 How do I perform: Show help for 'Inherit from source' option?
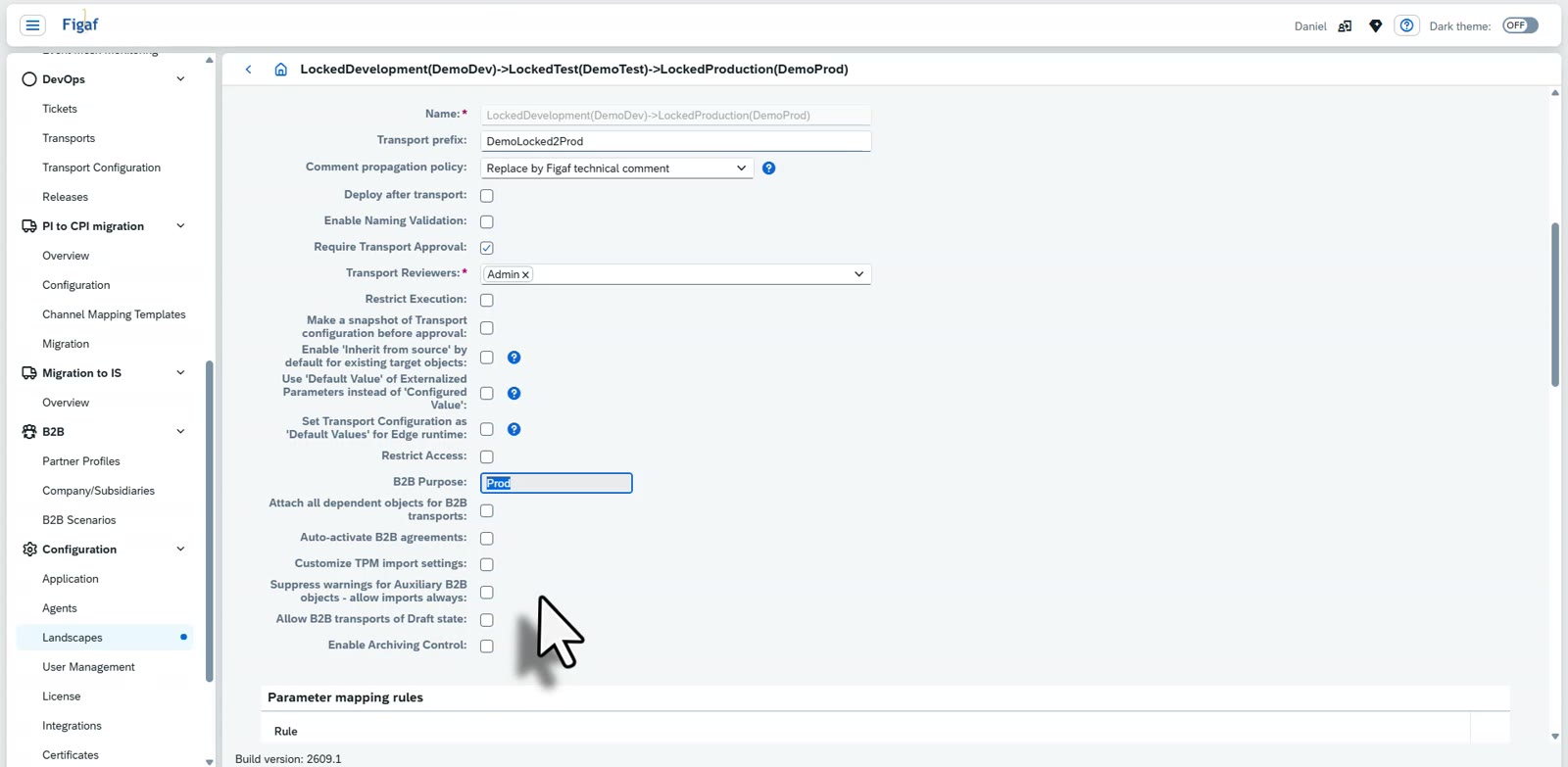click(514, 358)
